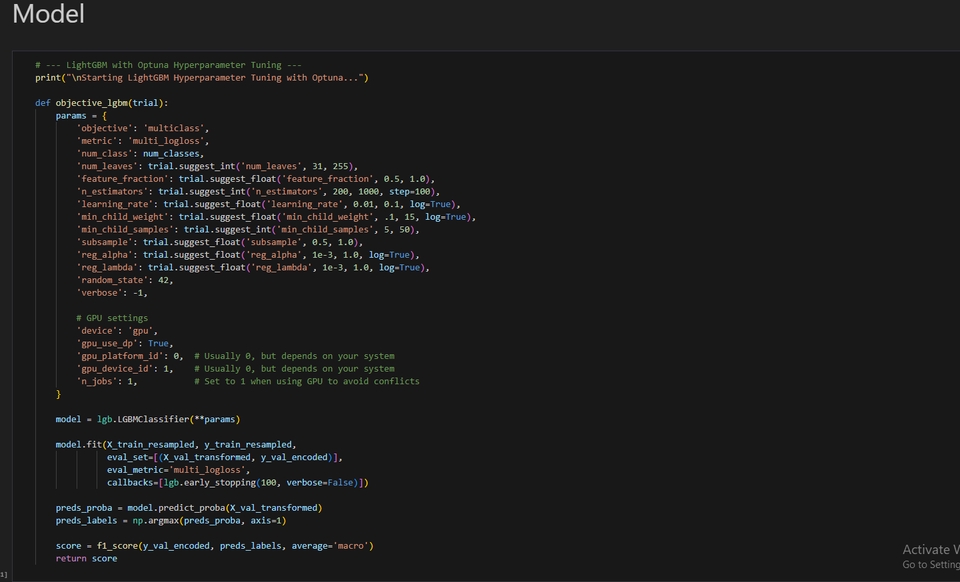
Task: Click the 'eval_set=' argument line
Action: [x=225, y=457]
